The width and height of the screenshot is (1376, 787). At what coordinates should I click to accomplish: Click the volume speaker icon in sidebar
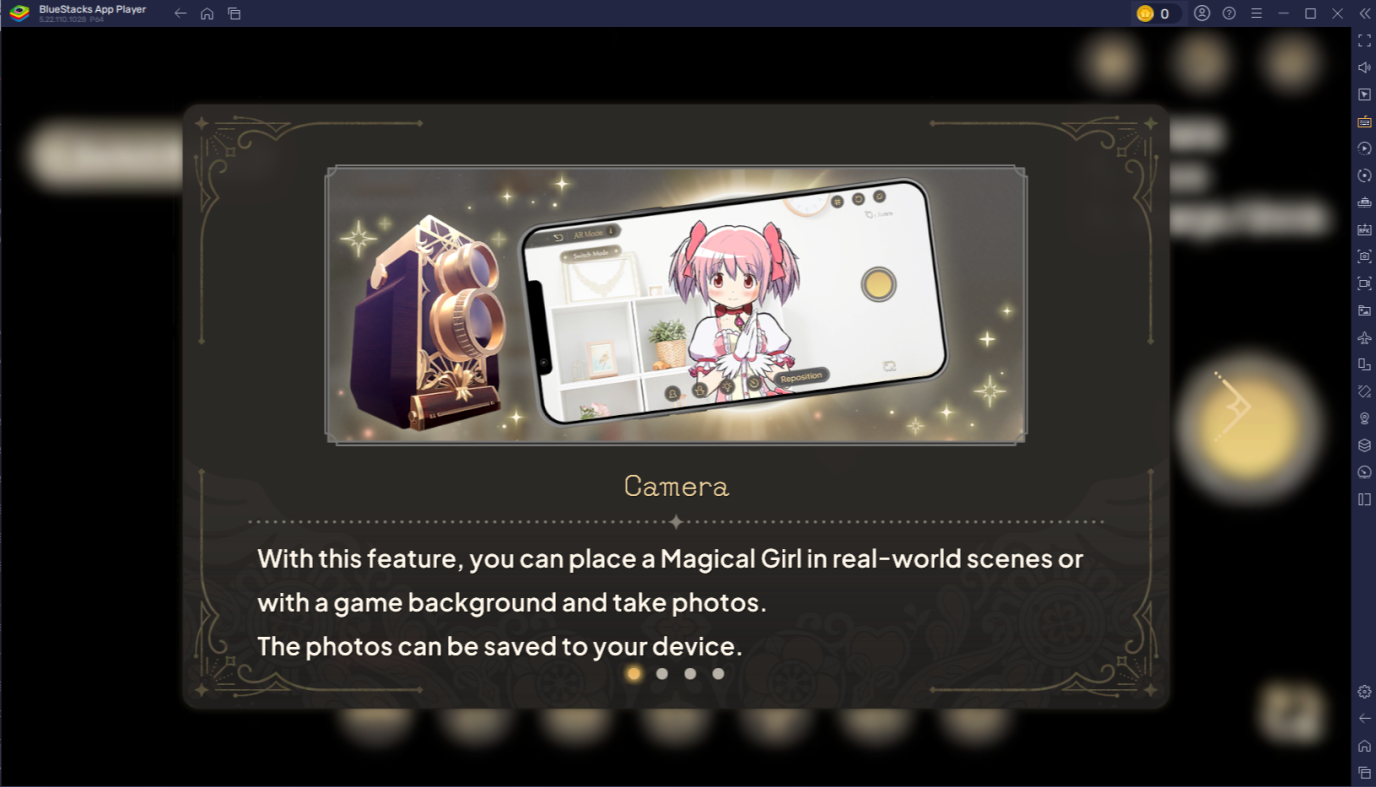[1364, 67]
